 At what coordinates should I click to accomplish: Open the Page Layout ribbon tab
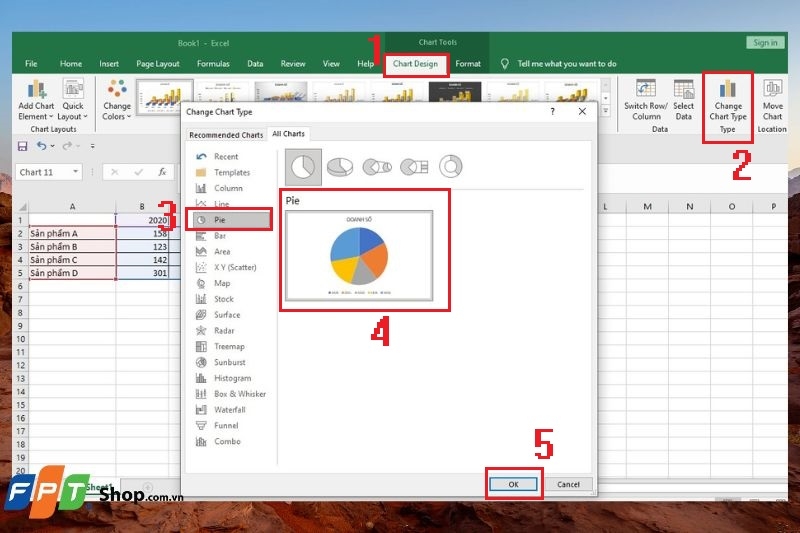158,64
